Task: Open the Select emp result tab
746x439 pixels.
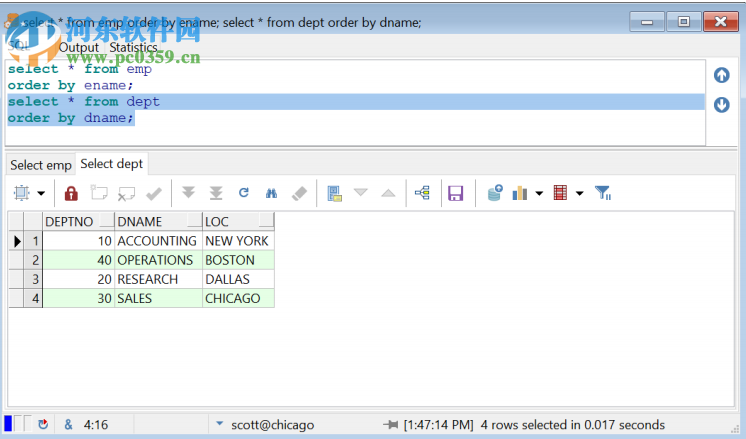Action: point(41,165)
